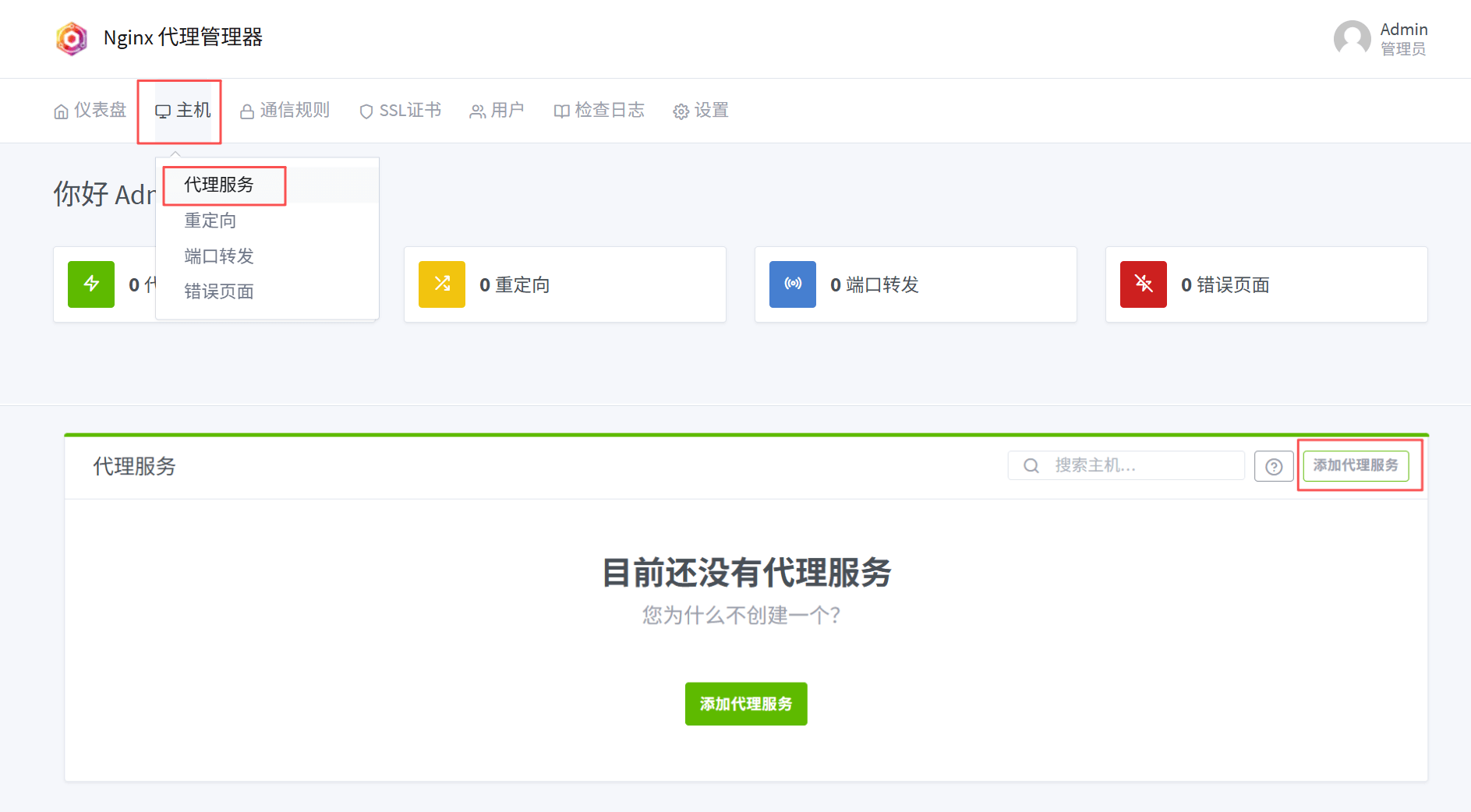Click the red error pages icon
This screenshot has width=1471, height=812.
pos(1144,284)
